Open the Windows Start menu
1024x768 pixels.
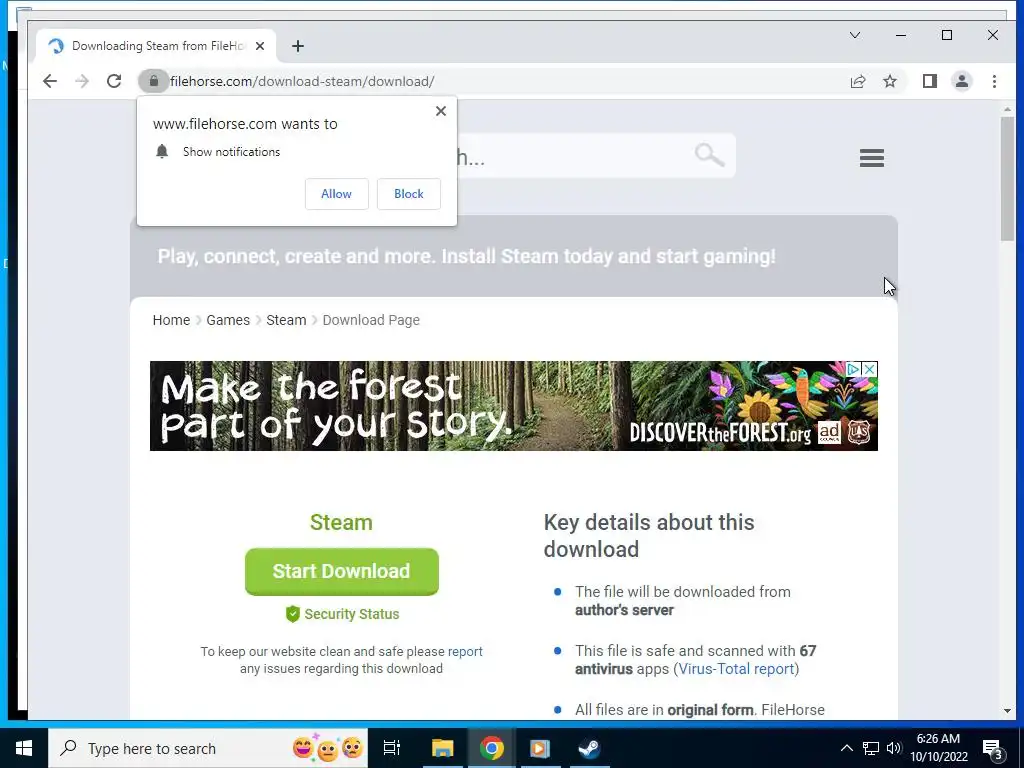(24, 748)
